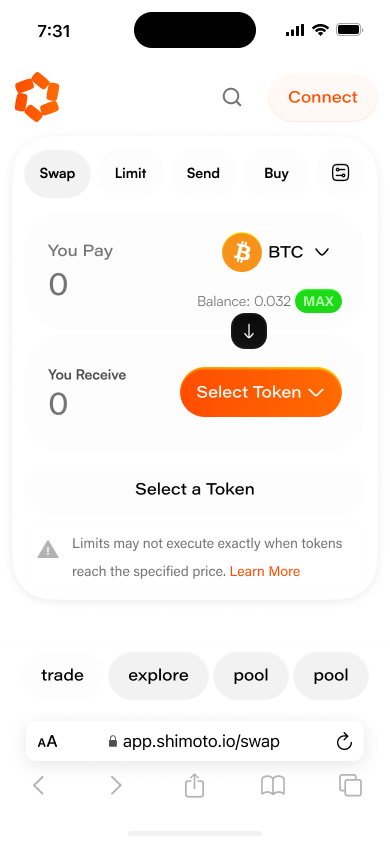The image size is (390, 844).
Task: Open the AA text size menu
Action: coord(47,742)
